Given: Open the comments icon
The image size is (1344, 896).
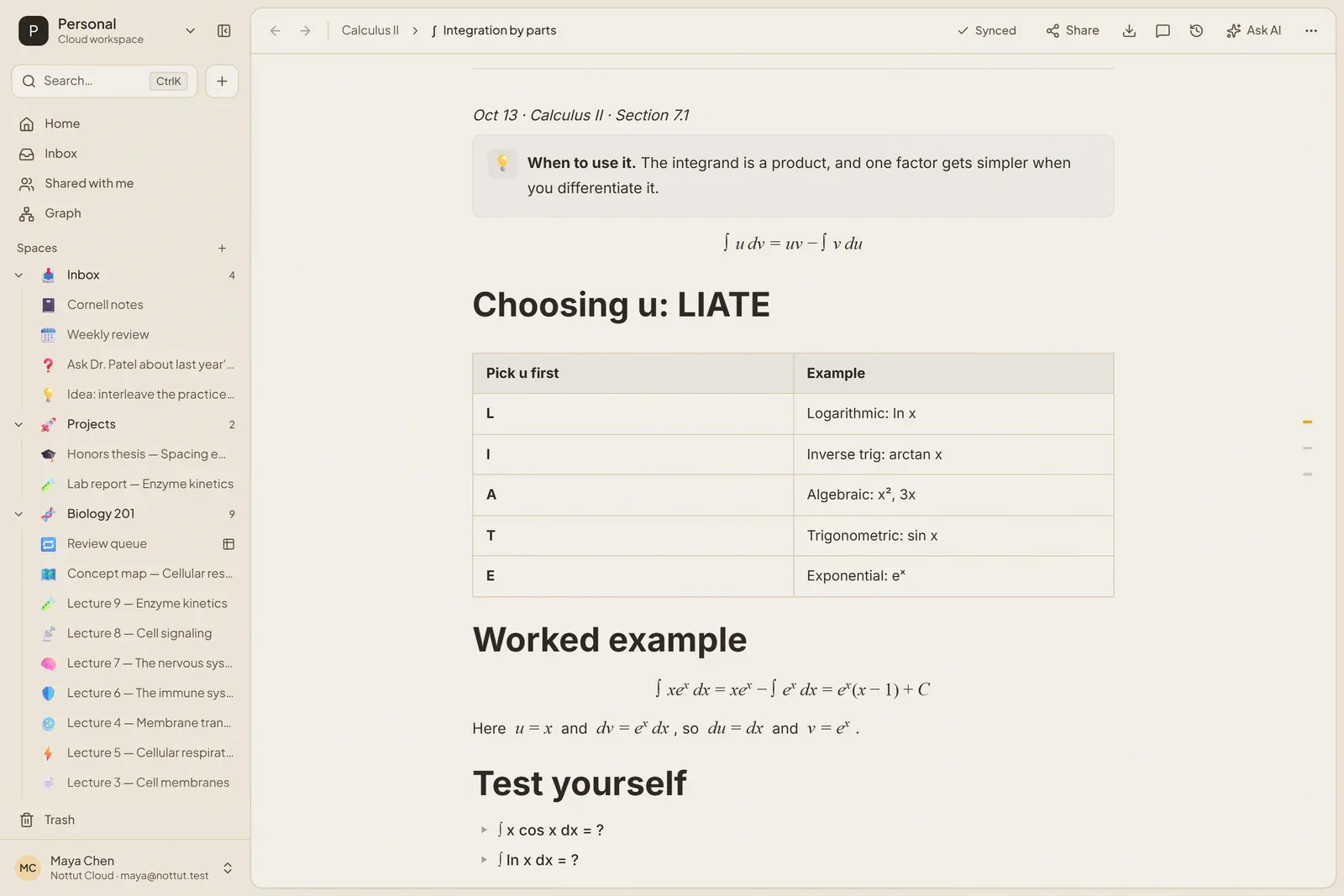Looking at the screenshot, I should 1163,31.
